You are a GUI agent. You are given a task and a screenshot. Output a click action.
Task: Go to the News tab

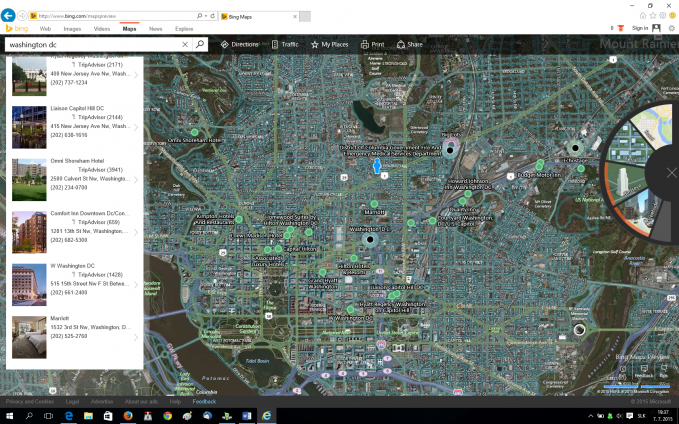(155, 29)
